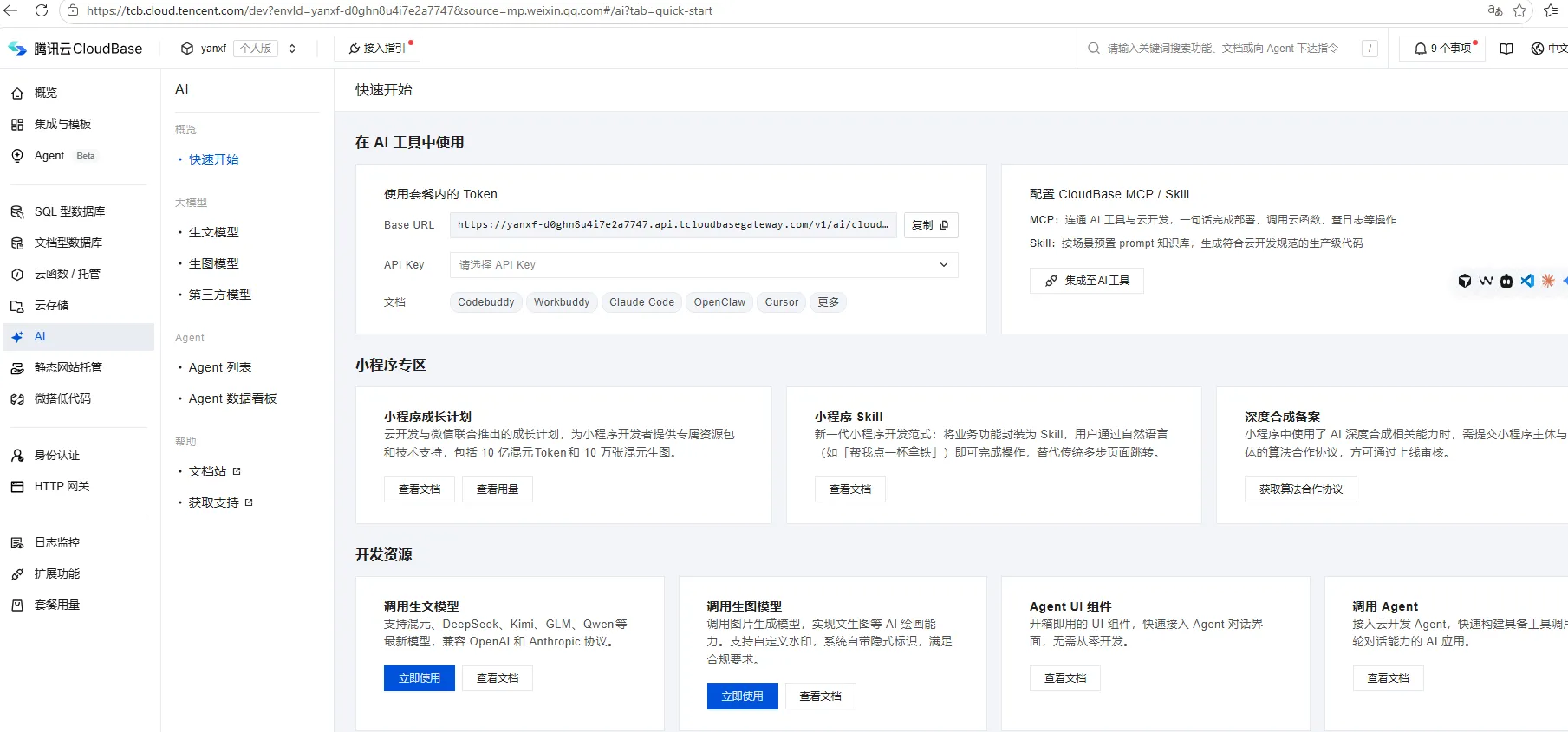Image resolution: width=1568 pixels, height=732 pixels.
Task: Click 查看文档 under Agent UI 组件
Action: coord(1065,678)
